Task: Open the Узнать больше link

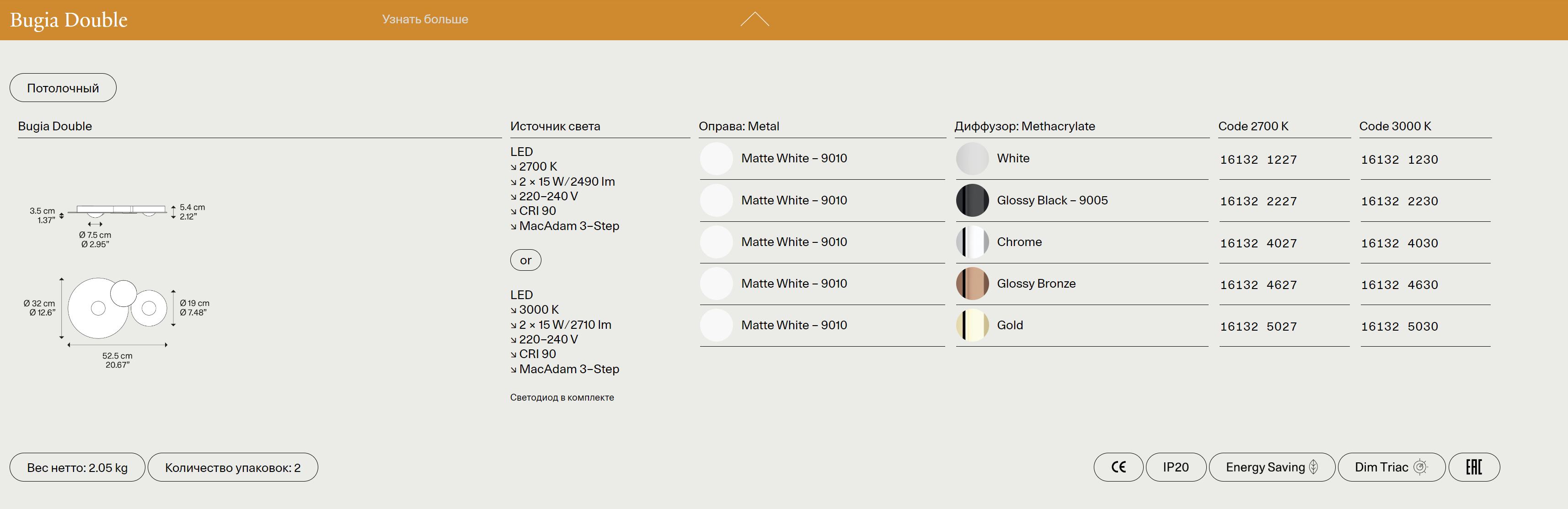Action: 425,20
